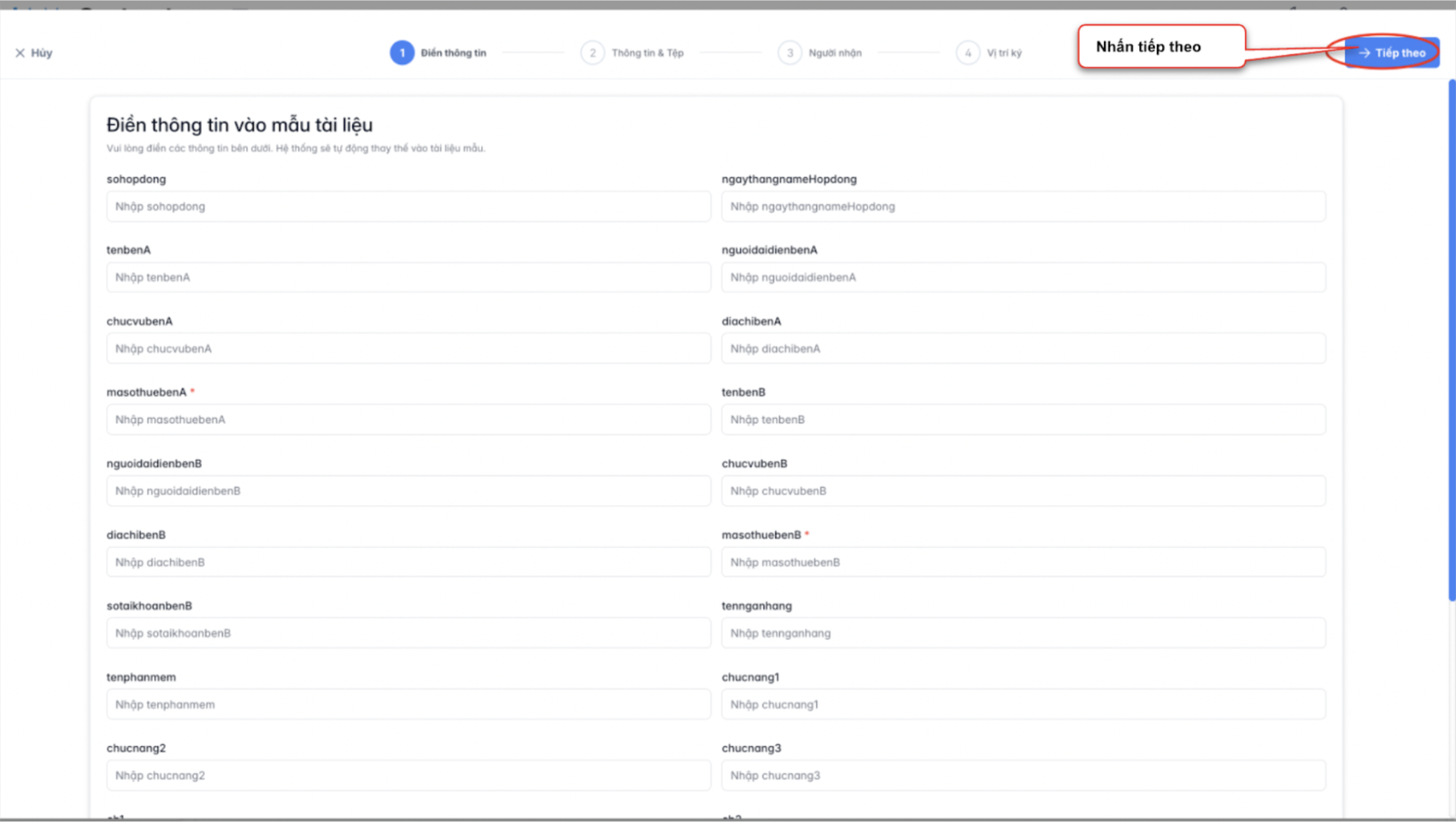The image size is (1456, 822).
Task: Click the X cancel icon beside Hủy
Action: point(20,53)
